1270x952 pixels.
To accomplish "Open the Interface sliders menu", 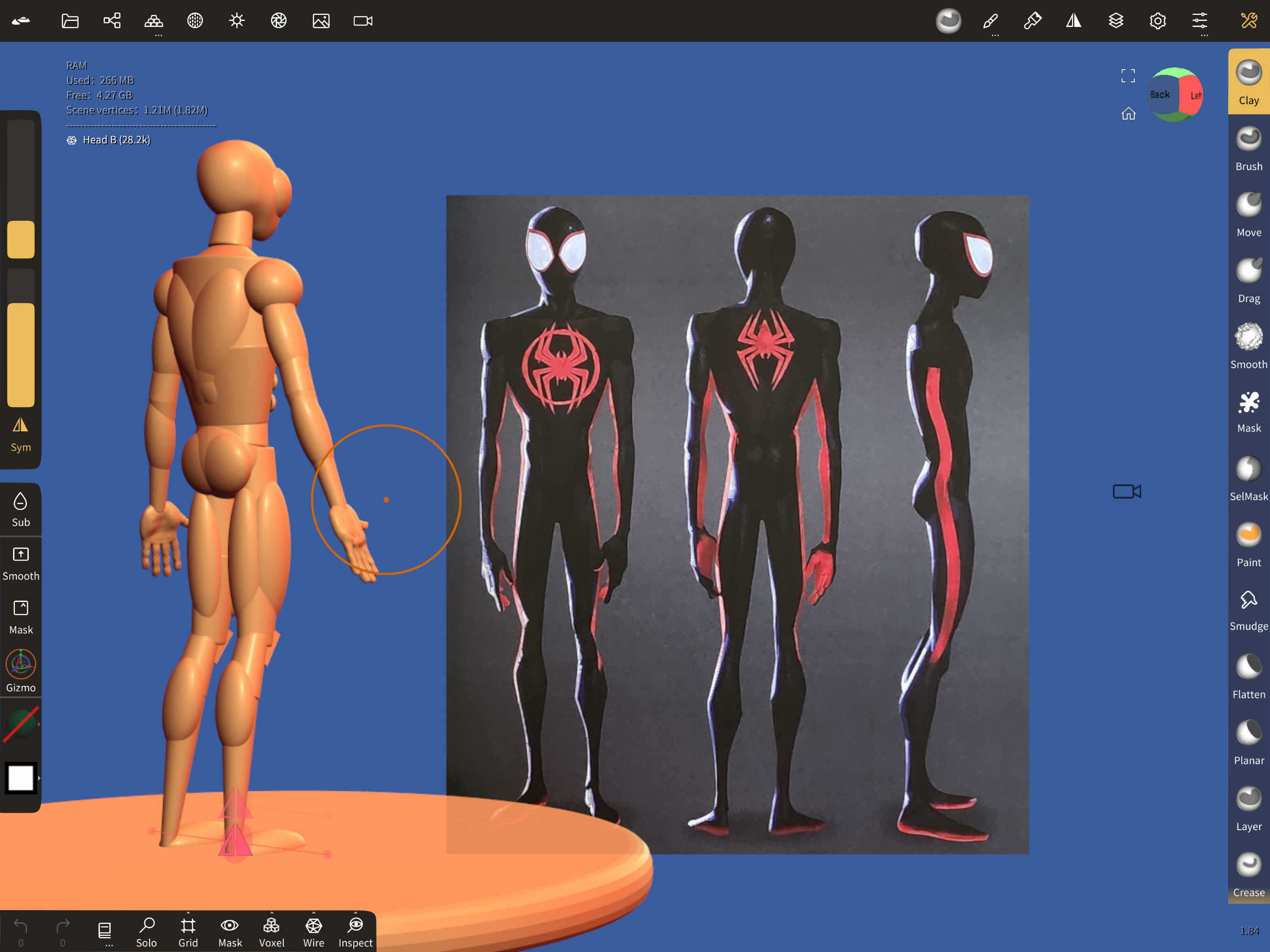I will click(x=1199, y=21).
